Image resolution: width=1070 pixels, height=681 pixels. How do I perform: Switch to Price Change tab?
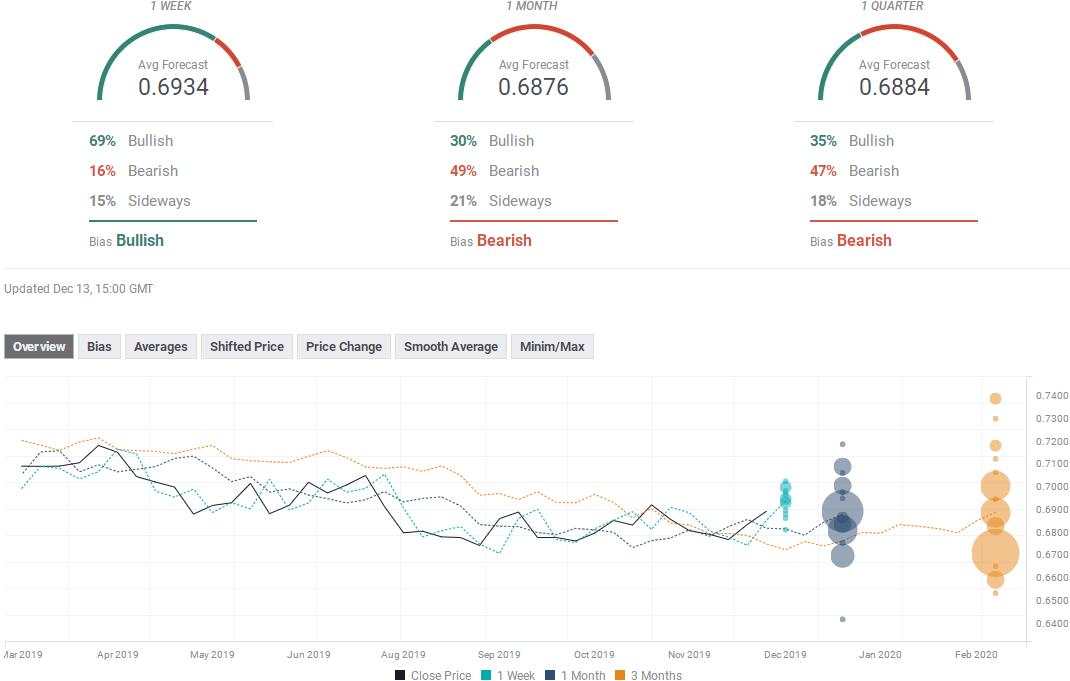pos(344,347)
